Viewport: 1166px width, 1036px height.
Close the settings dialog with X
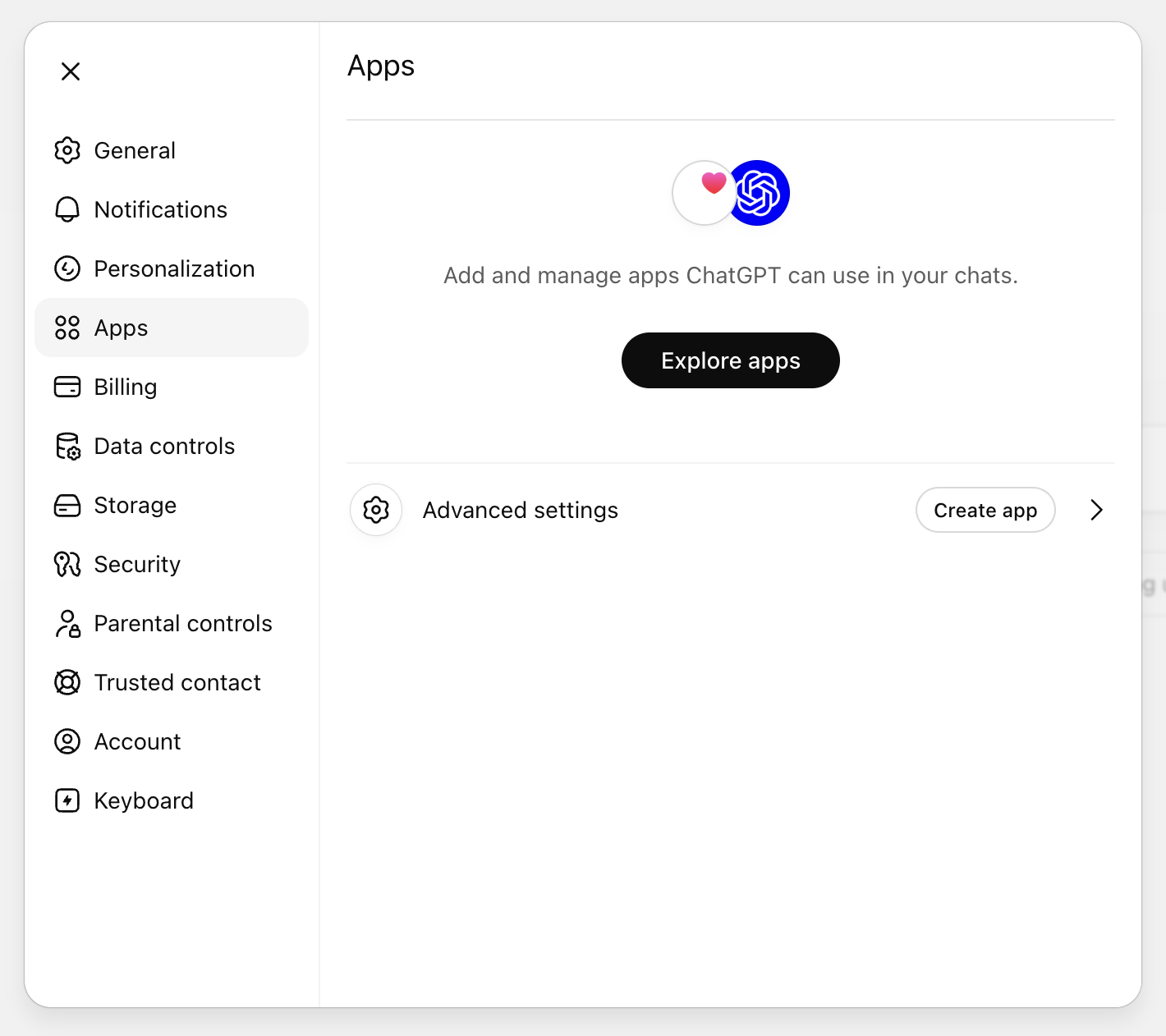click(x=71, y=71)
